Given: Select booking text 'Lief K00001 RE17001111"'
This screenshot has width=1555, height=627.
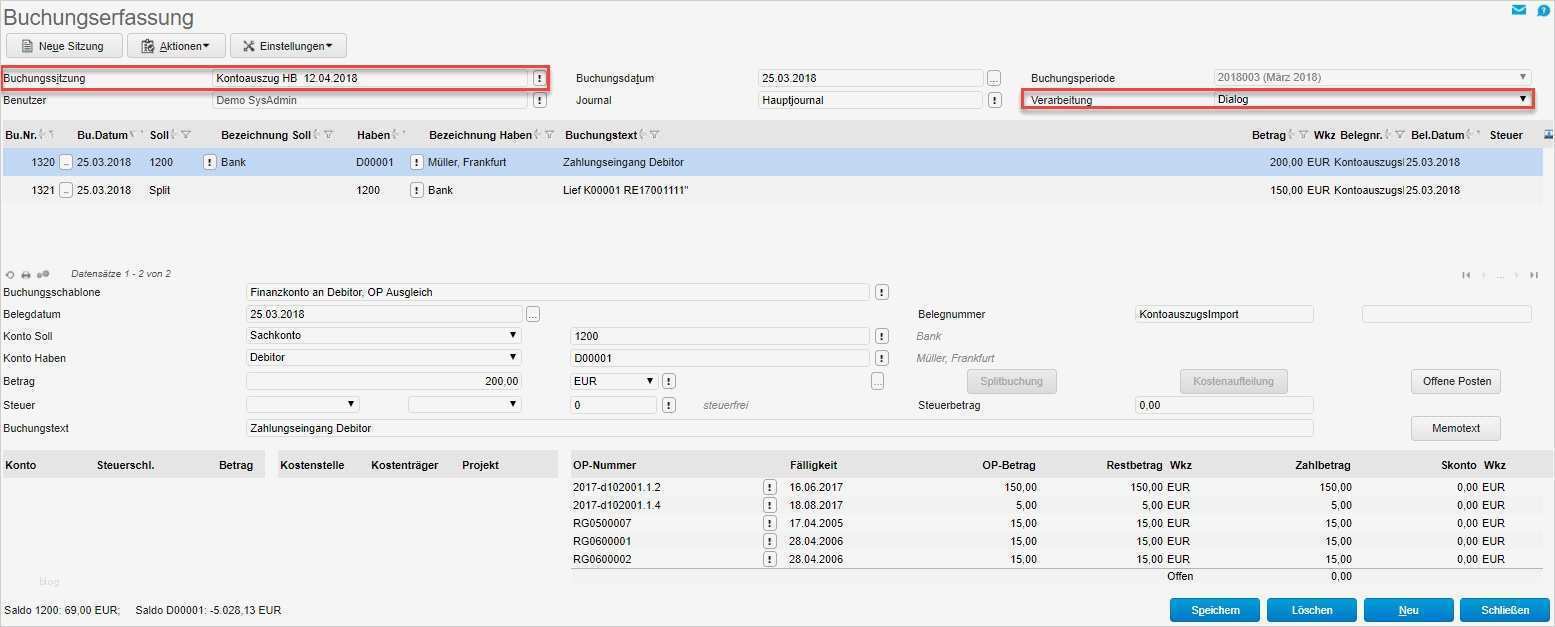Looking at the screenshot, I should (626, 190).
